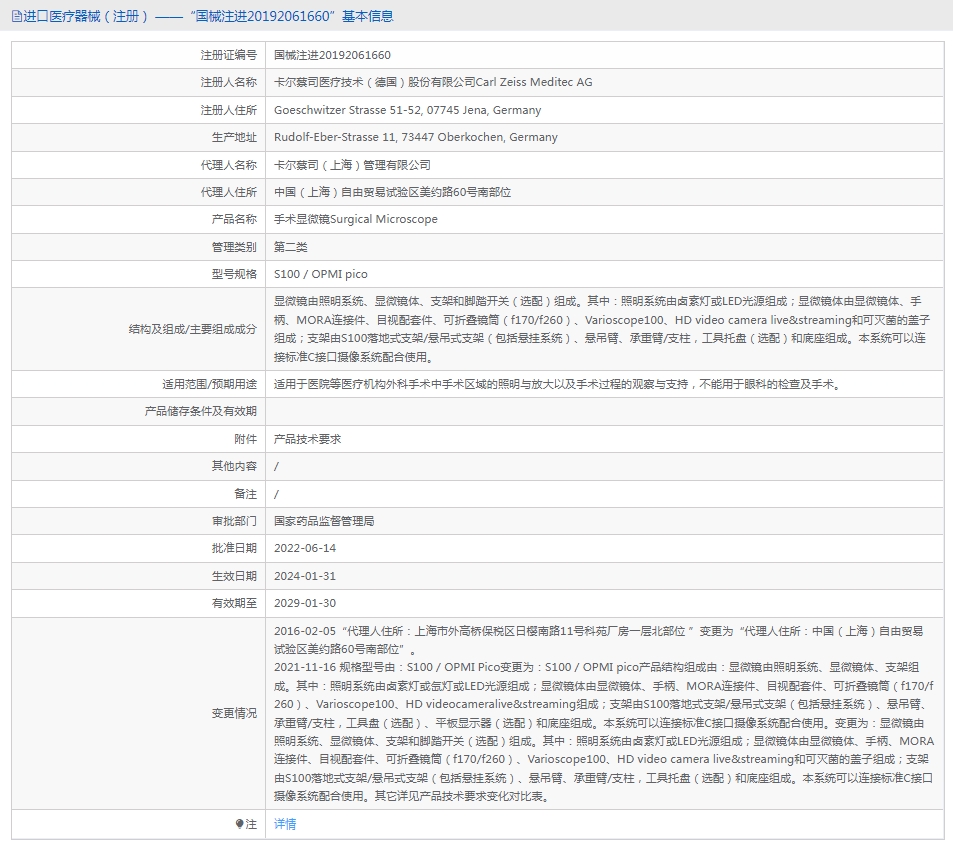Viewport: 953px width, 848px height.
Task: Select the Goeschwitzer Strasse 51-52 address text
Action: (x=407, y=110)
